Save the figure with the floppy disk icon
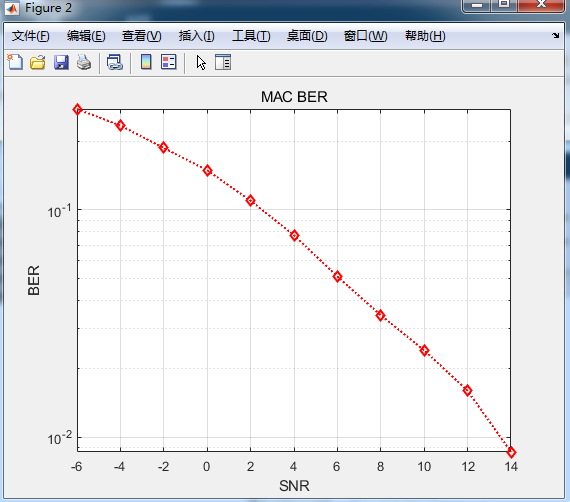The width and height of the screenshot is (570, 502). tap(61, 62)
